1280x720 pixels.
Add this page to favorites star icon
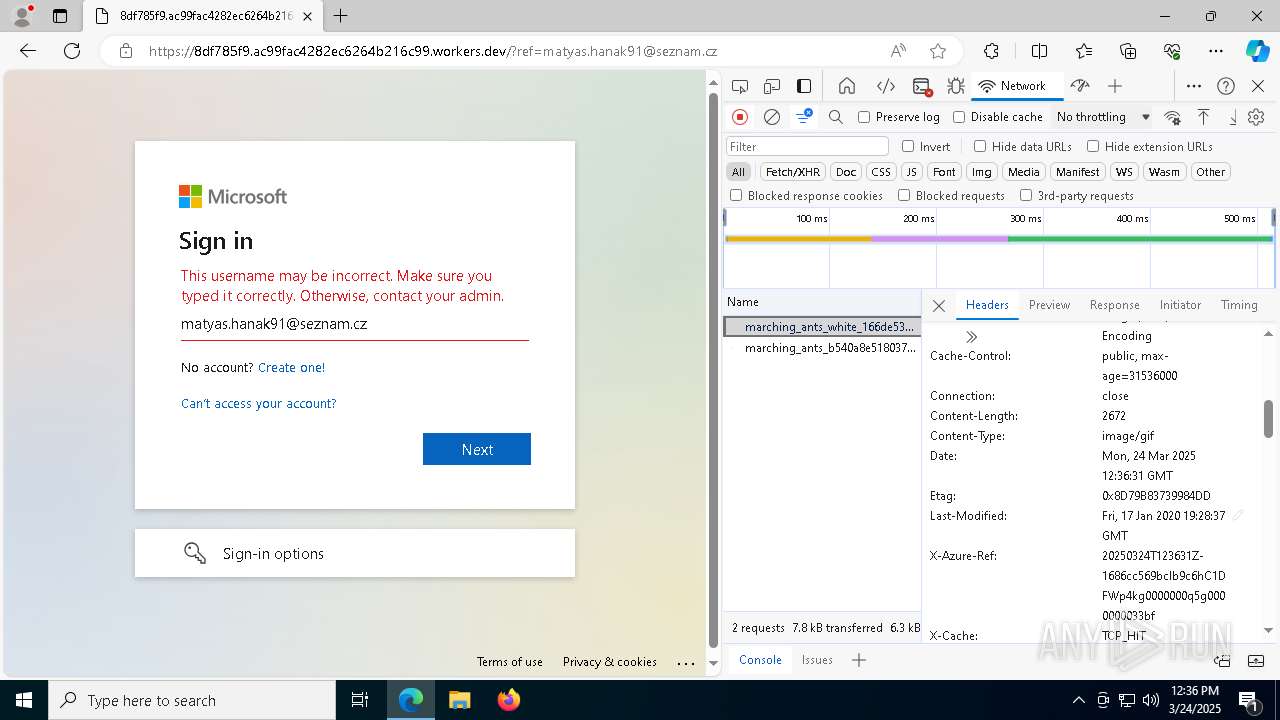[x=938, y=51]
